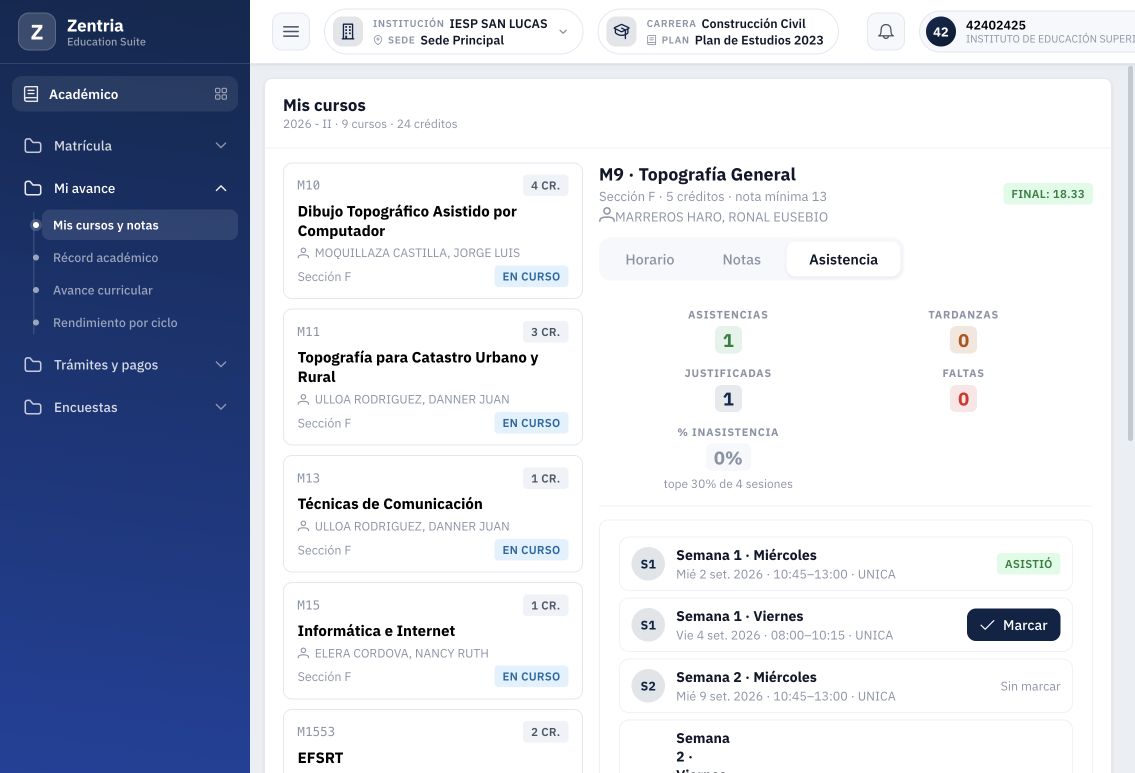
Task: Click the Matrícula folder icon
Action: click(33, 145)
